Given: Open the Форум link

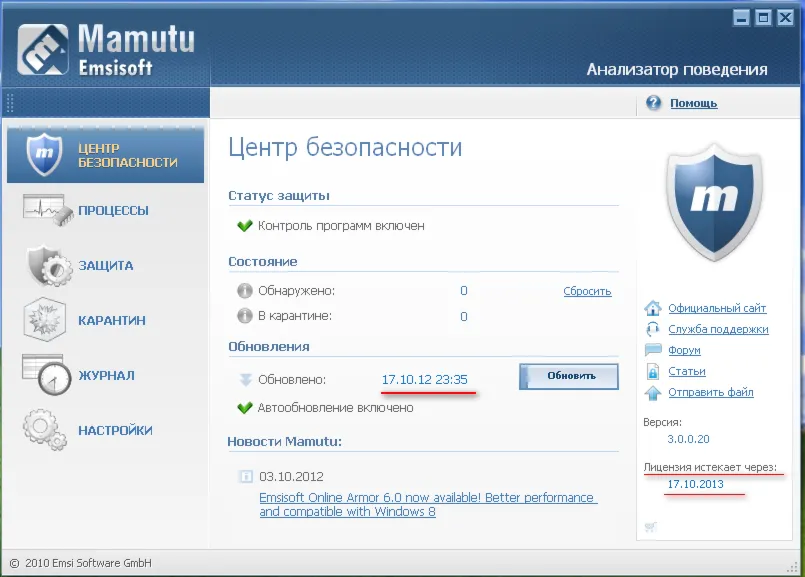Looking at the screenshot, I should (684, 350).
